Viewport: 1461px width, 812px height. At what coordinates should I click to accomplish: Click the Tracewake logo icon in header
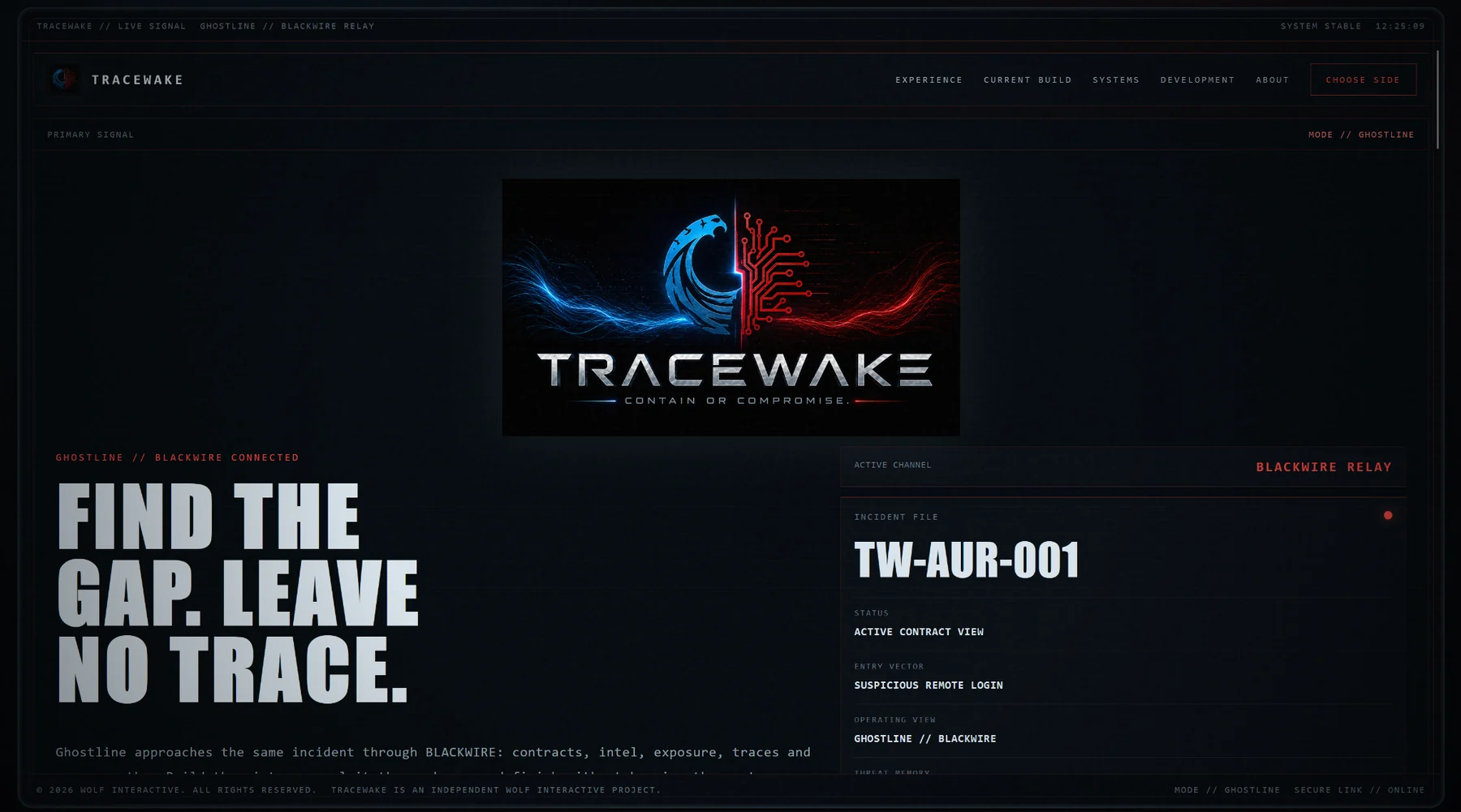click(x=64, y=79)
